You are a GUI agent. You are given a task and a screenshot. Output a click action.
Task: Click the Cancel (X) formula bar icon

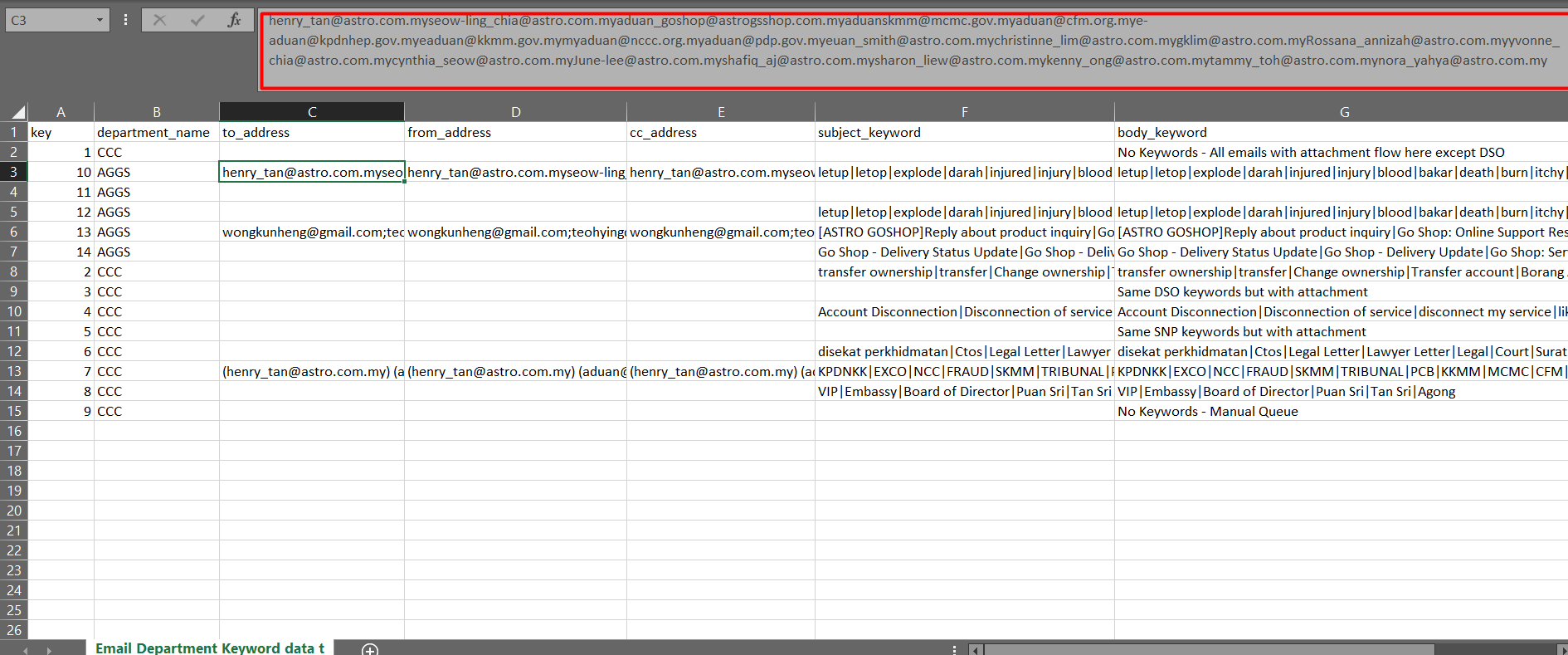coord(159,20)
